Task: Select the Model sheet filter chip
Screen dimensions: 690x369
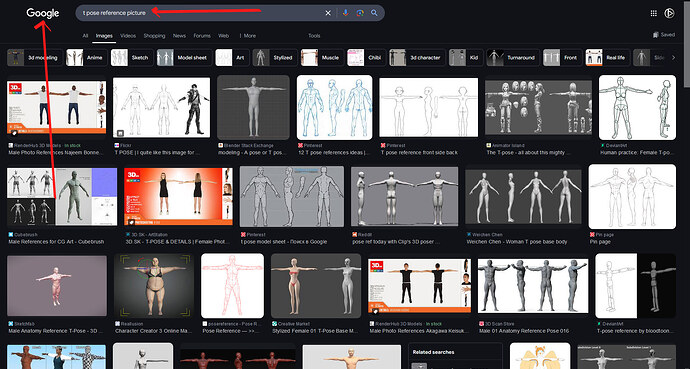Action: tap(184, 58)
